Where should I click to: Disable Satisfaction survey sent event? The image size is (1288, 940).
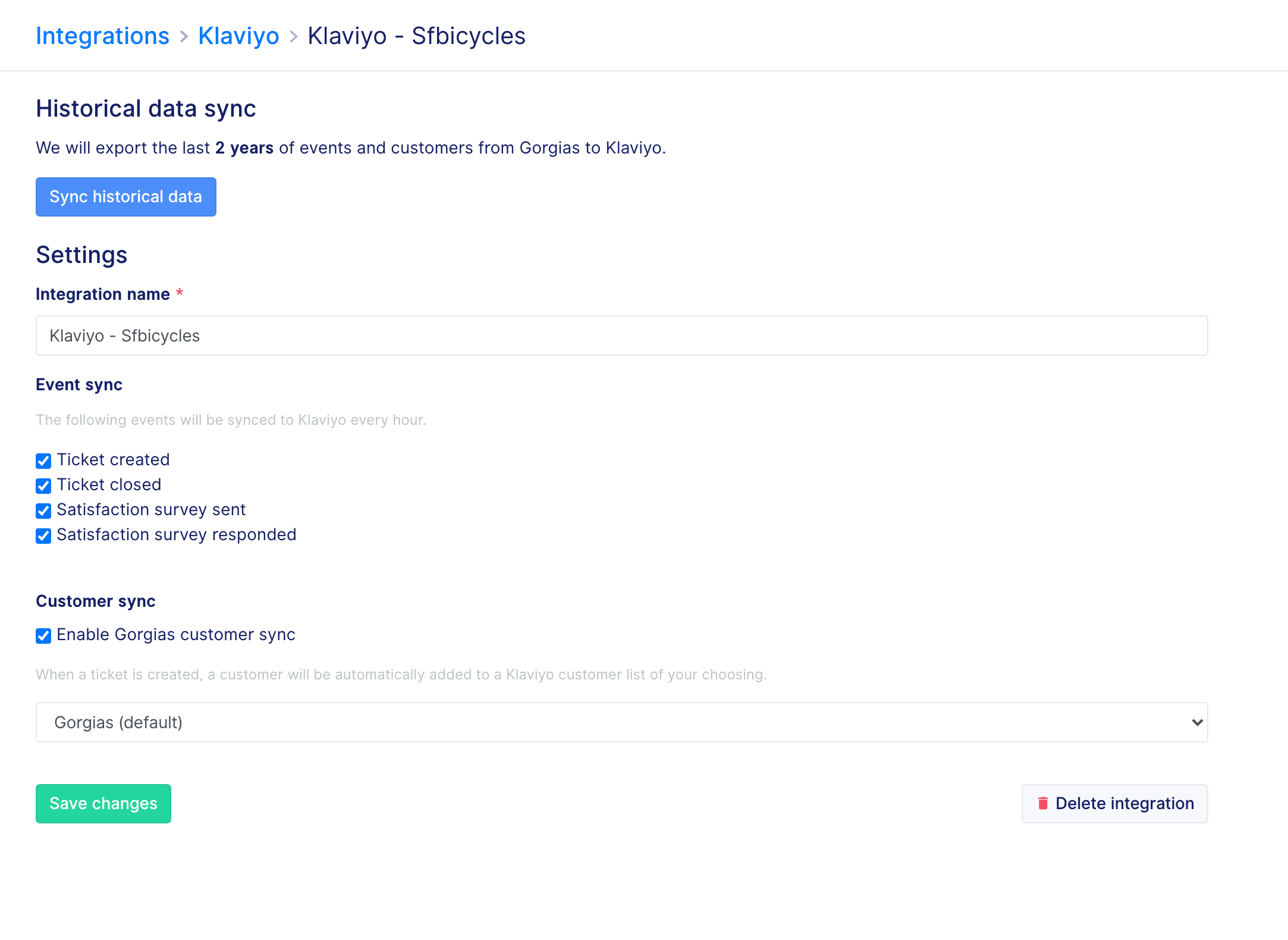(x=43, y=511)
